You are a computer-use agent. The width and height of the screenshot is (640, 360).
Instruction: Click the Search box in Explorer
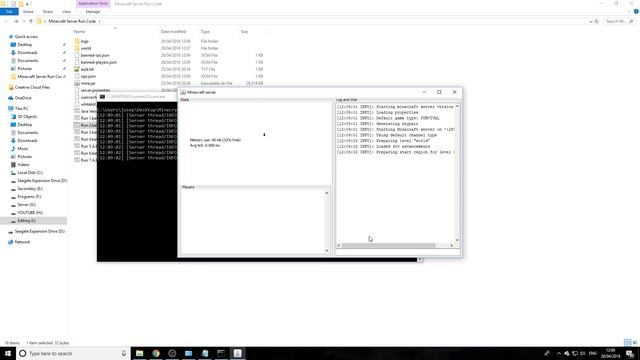tap(619, 21)
